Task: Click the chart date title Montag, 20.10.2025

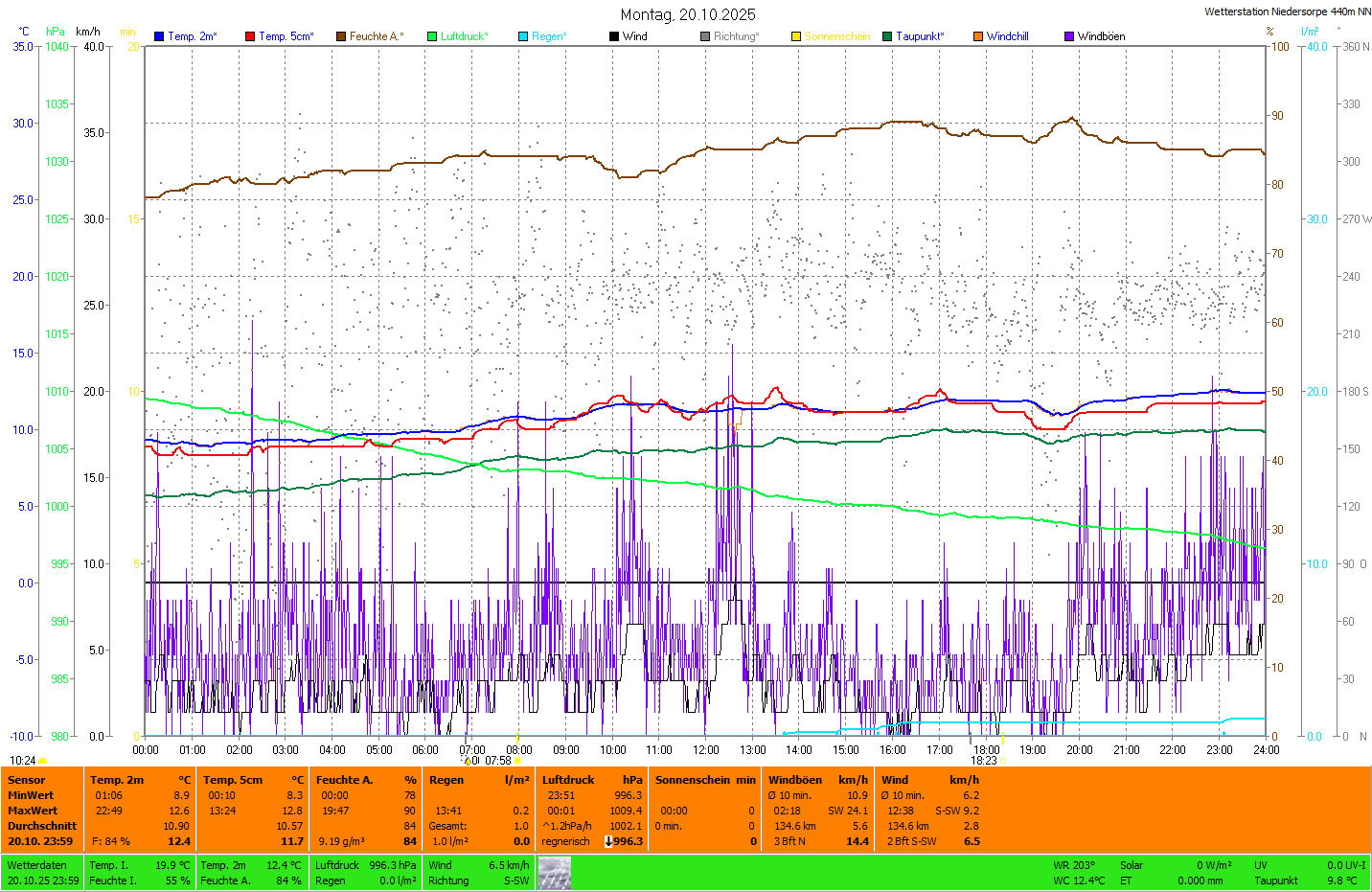Action: pyautogui.click(x=688, y=14)
